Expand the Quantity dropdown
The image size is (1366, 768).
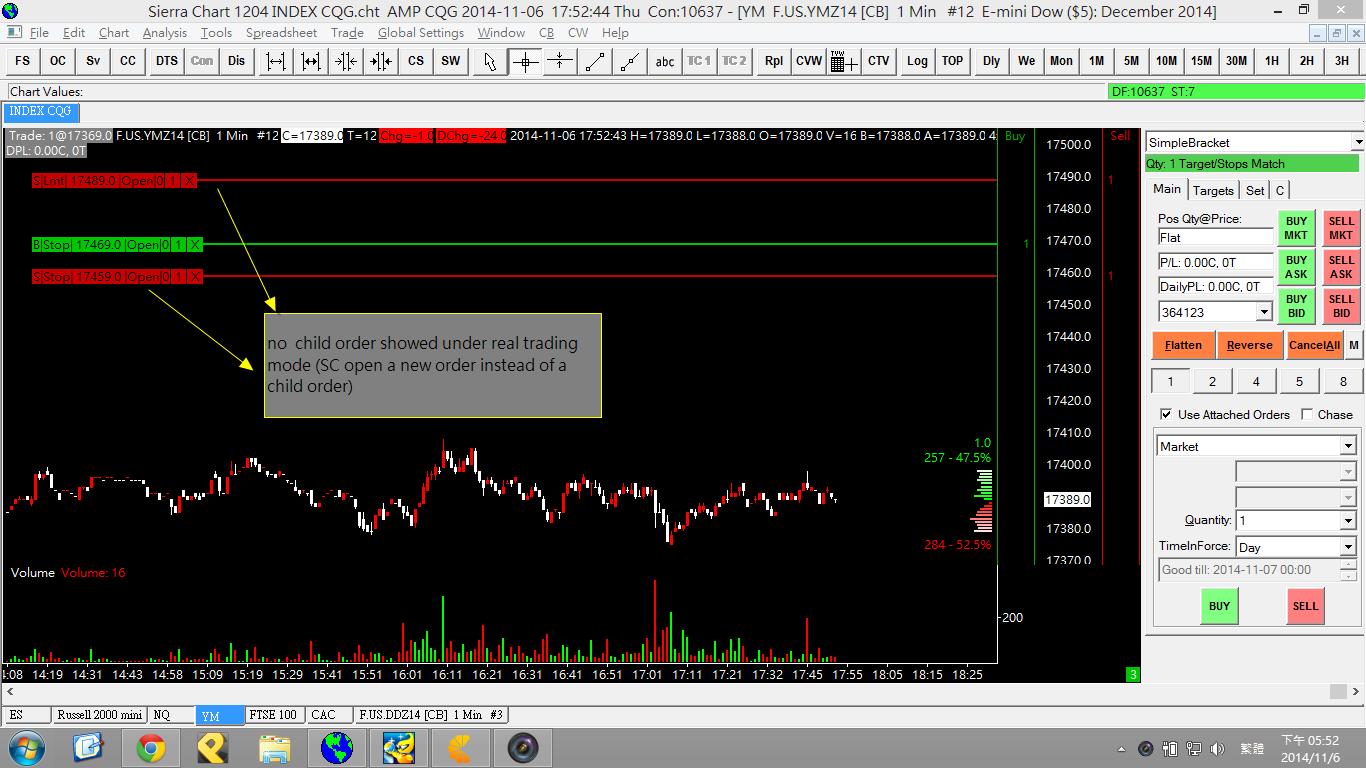click(1348, 521)
